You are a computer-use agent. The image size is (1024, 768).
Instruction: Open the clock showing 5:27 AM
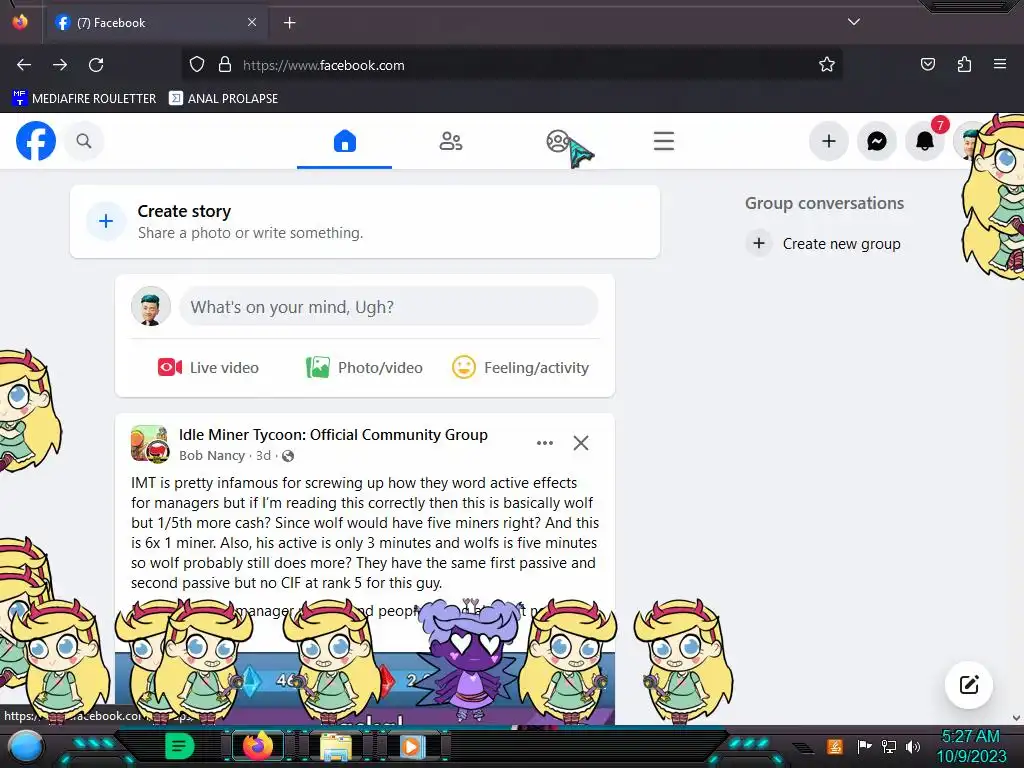(x=971, y=746)
